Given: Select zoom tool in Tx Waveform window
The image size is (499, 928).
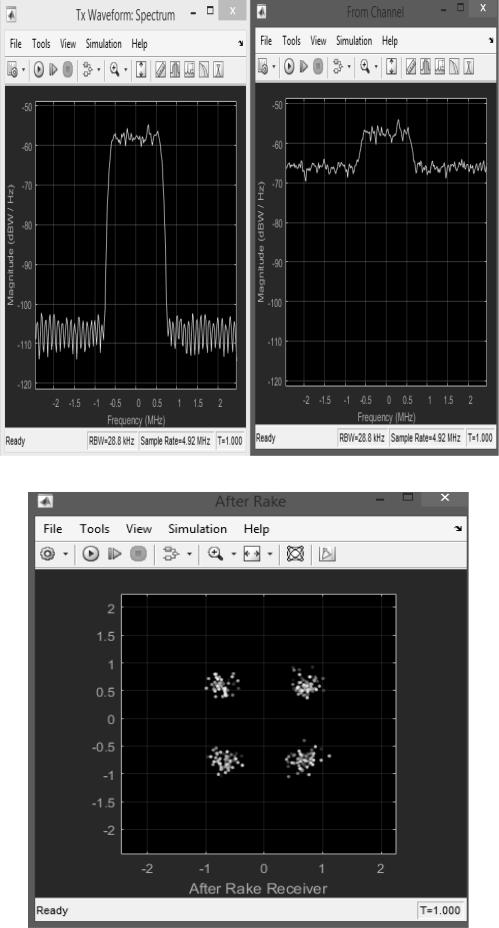Looking at the screenshot, I should tap(114, 69).
